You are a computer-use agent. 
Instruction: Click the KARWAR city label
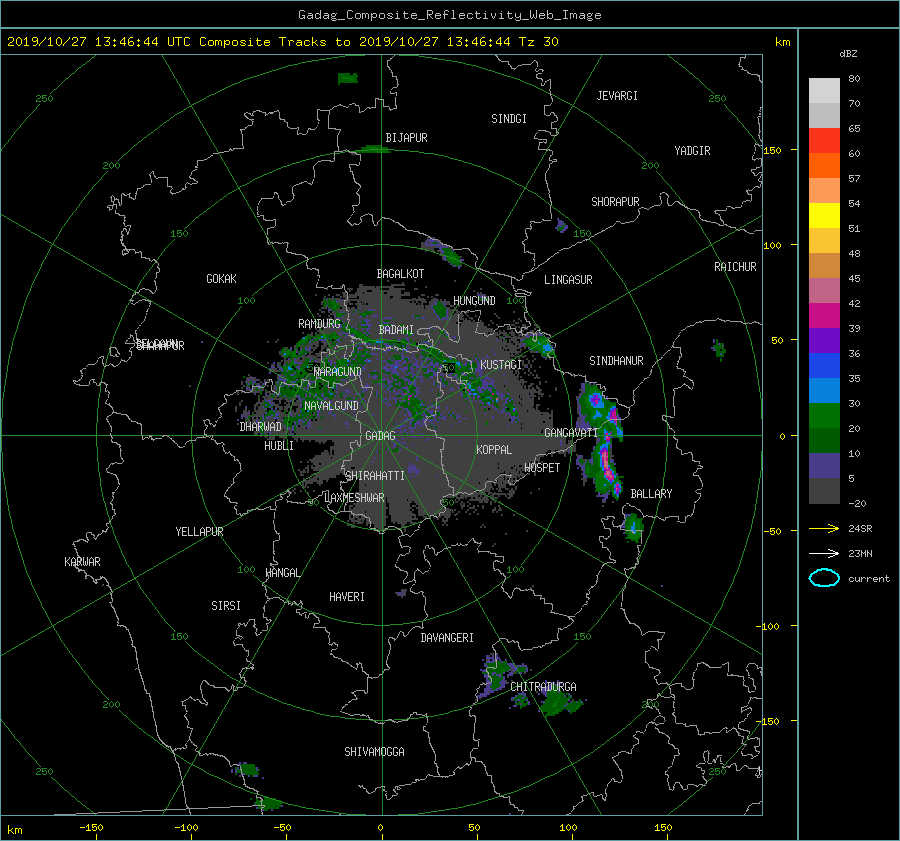[x=82, y=562]
